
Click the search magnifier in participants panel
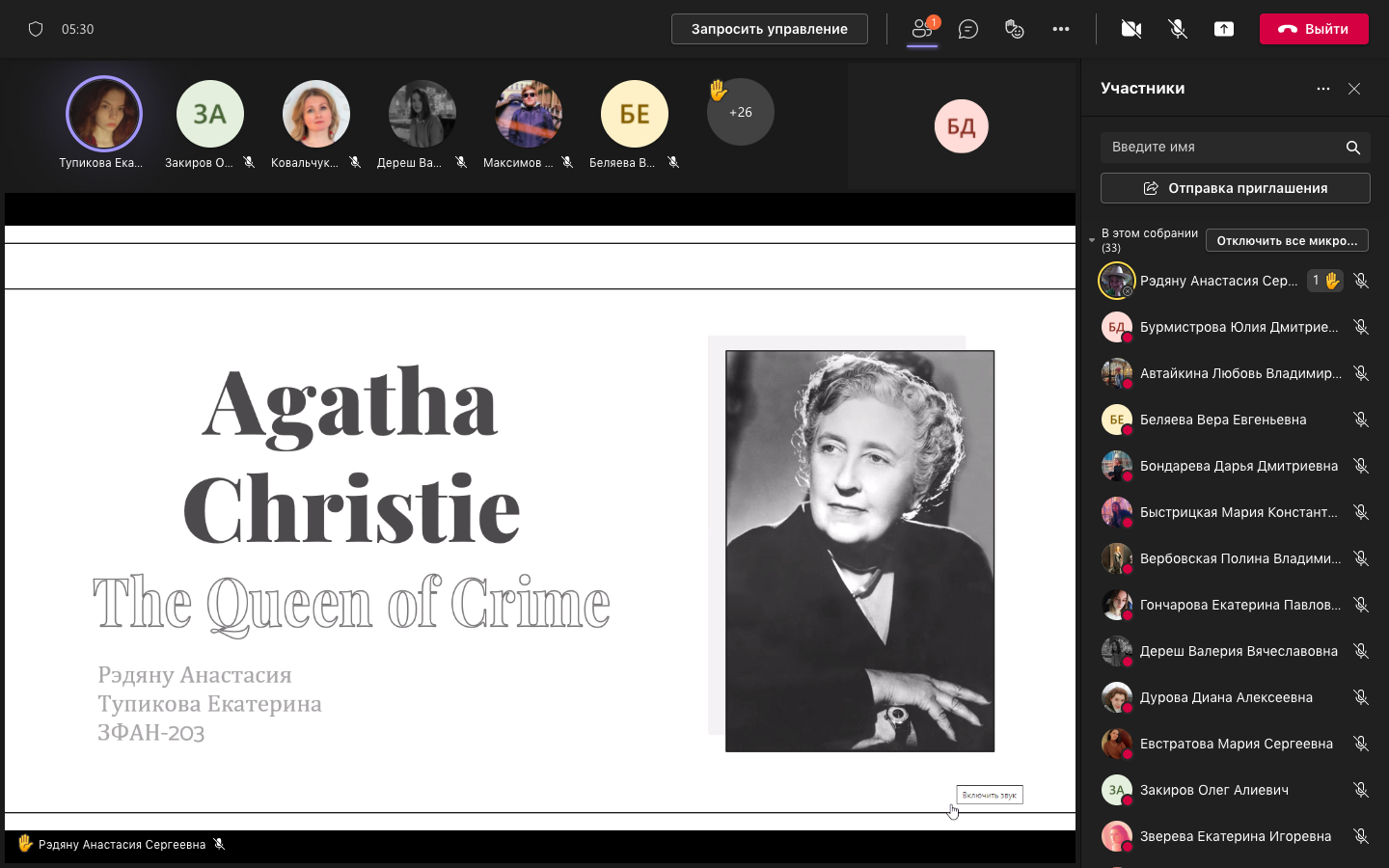pyautogui.click(x=1352, y=148)
